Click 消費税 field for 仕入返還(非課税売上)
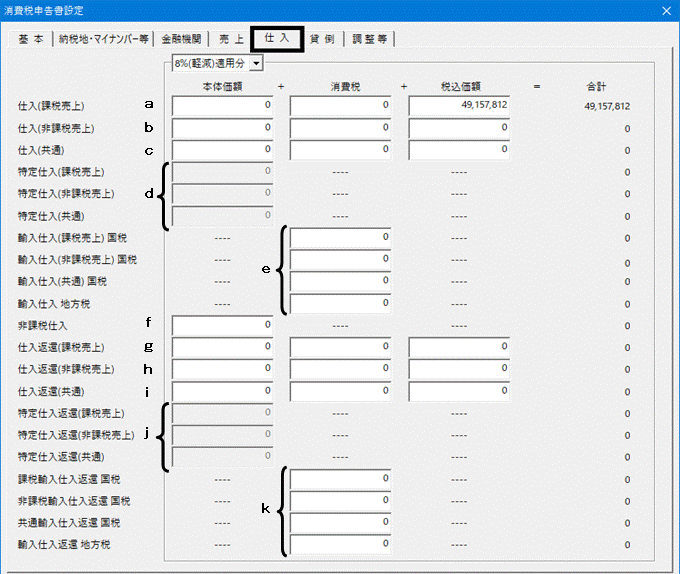Viewport: 680px width, 574px height. coord(340,369)
